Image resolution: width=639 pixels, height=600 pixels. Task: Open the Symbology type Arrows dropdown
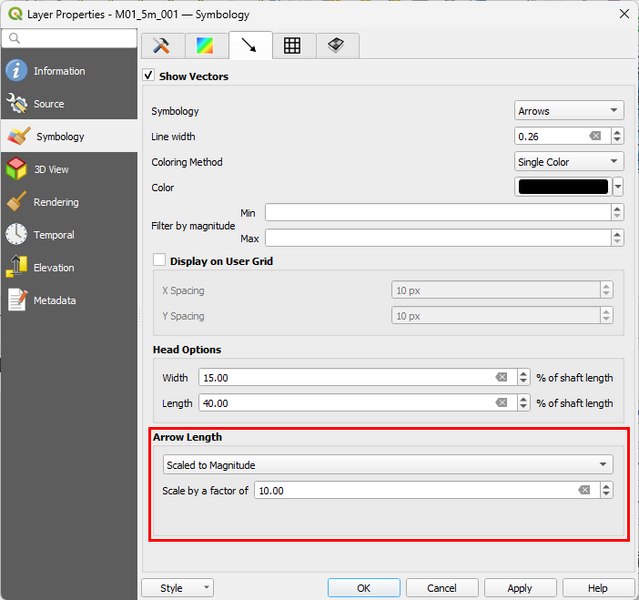click(x=569, y=111)
